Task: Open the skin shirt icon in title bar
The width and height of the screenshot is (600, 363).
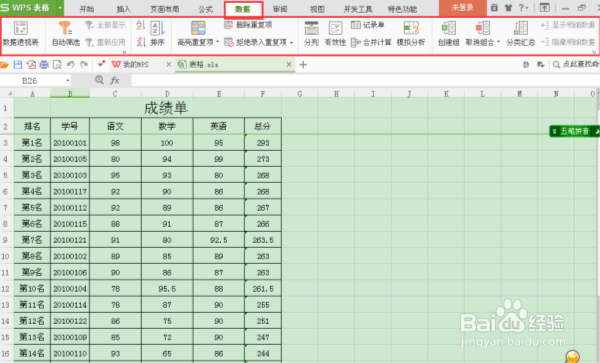Action: 508,8
